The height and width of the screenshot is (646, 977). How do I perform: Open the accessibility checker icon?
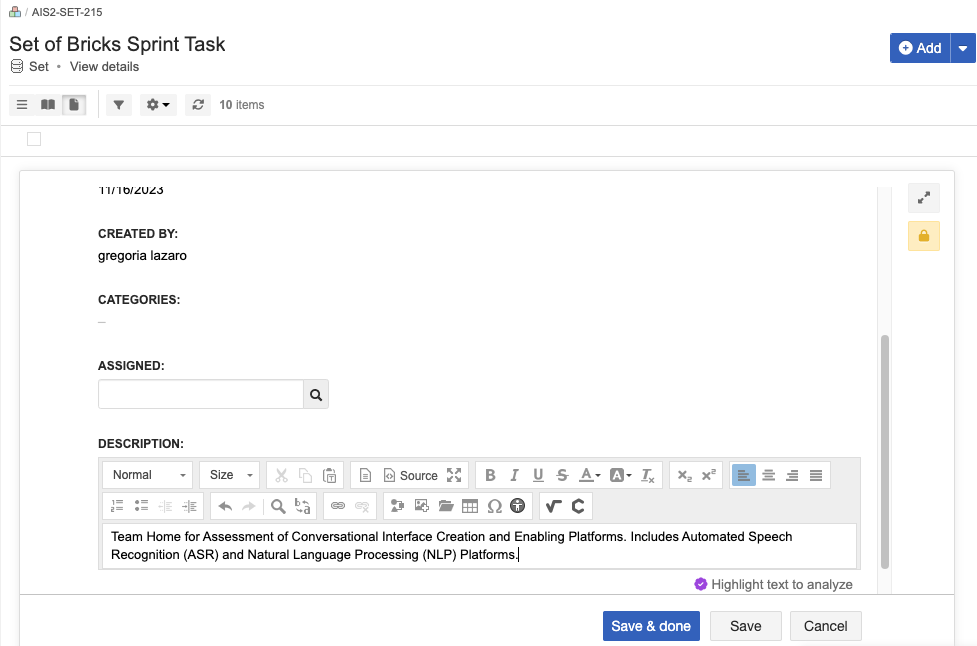518,506
